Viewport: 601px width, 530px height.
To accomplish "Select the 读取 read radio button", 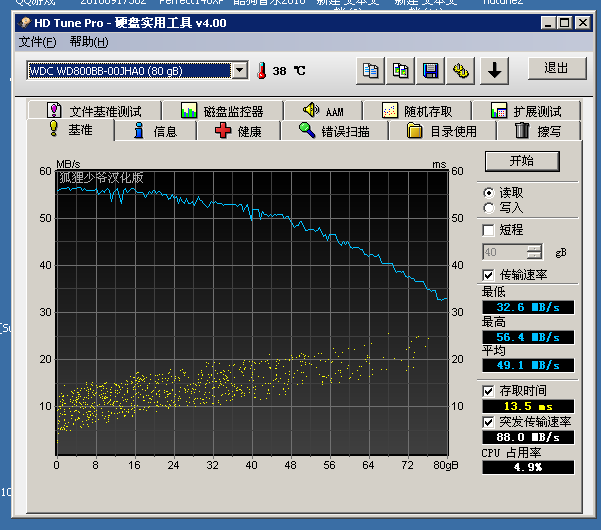I will pyautogui.click(x=488, y=193).
